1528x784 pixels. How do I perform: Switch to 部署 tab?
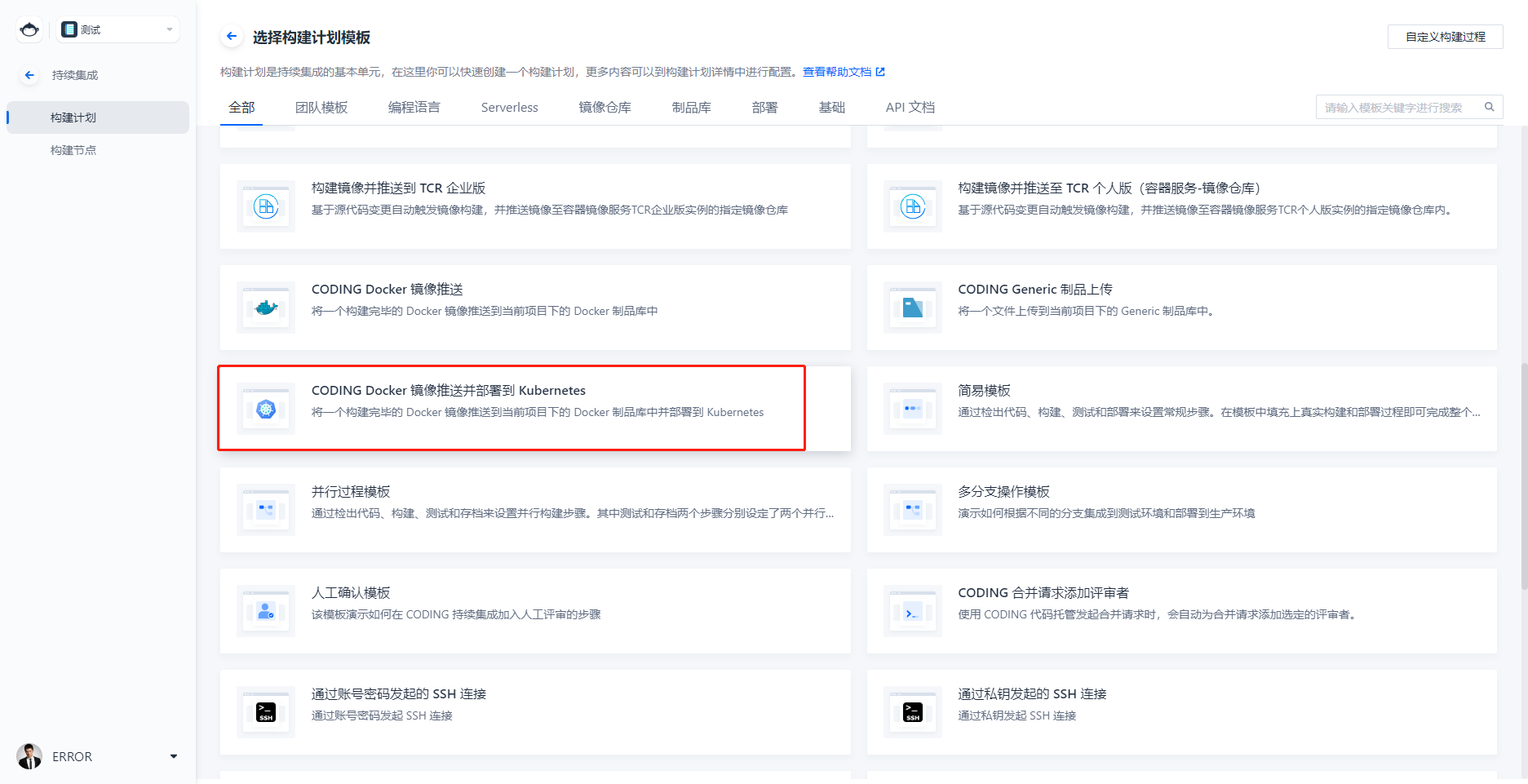click(765, 108)
